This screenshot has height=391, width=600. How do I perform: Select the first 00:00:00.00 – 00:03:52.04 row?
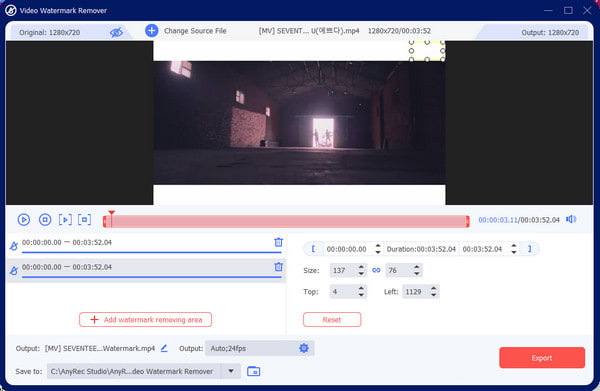(x=146, y=245)
